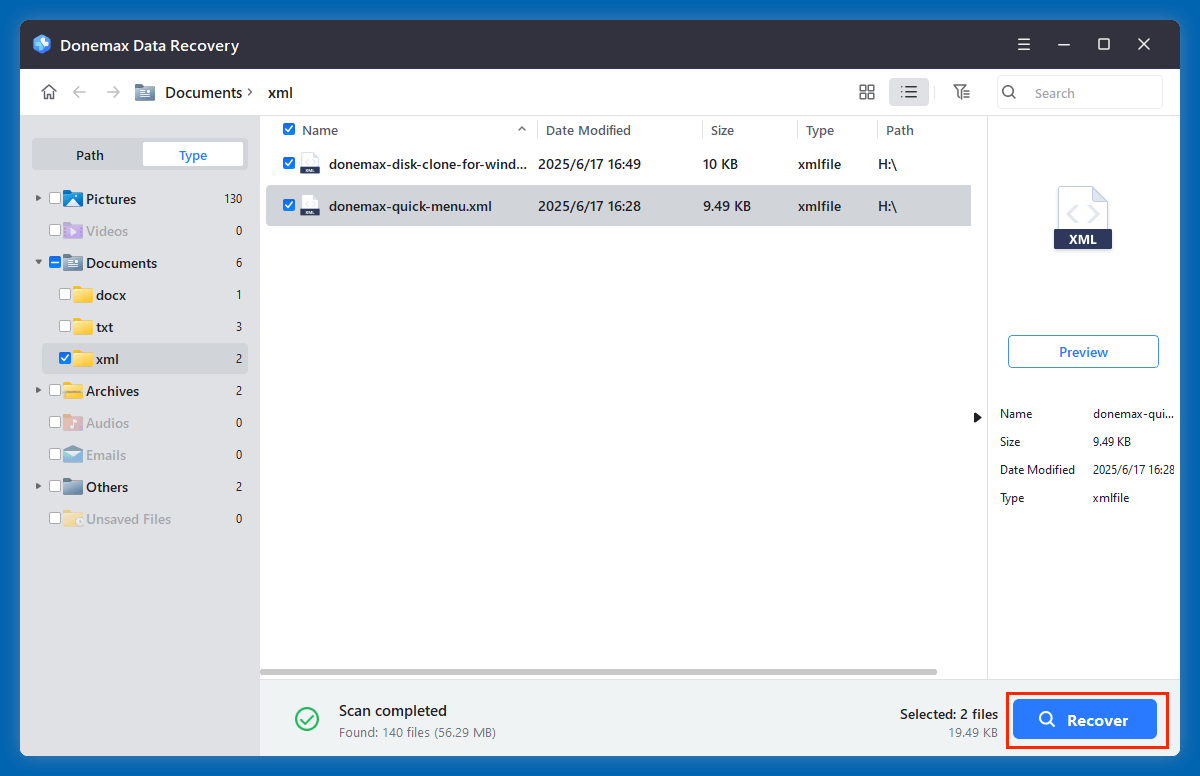Uncheck the Documents folder checkbox
Image resolution: width=1200 pixels, height=776 pixels.
(55, 262)
